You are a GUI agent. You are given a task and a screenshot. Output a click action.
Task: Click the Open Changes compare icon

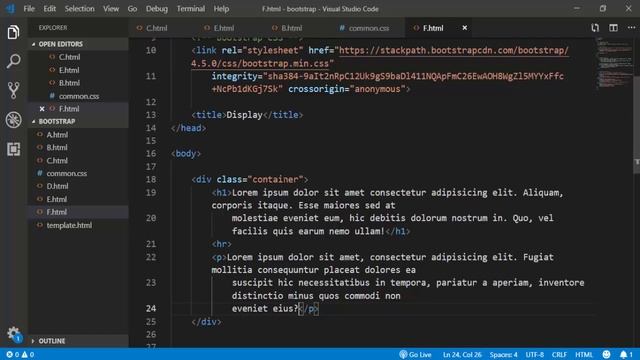tap(595, 28)
